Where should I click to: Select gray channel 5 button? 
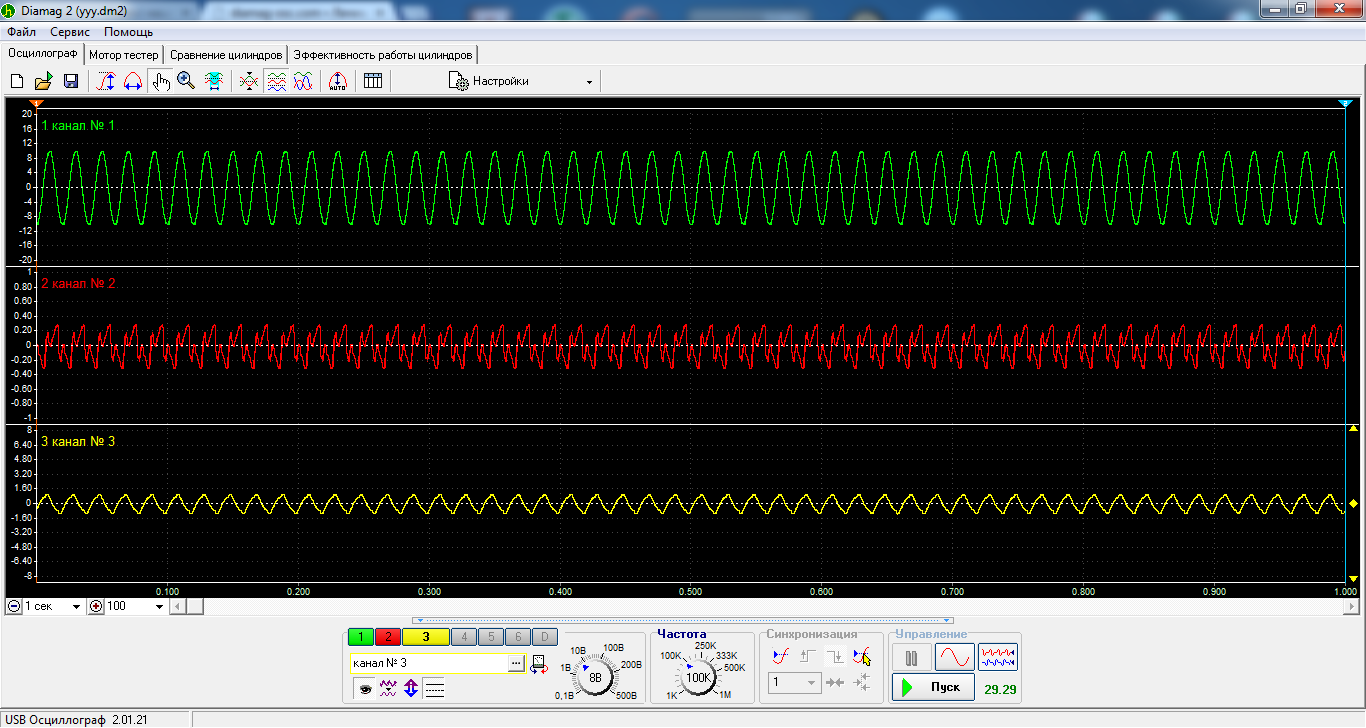point(490,636)
